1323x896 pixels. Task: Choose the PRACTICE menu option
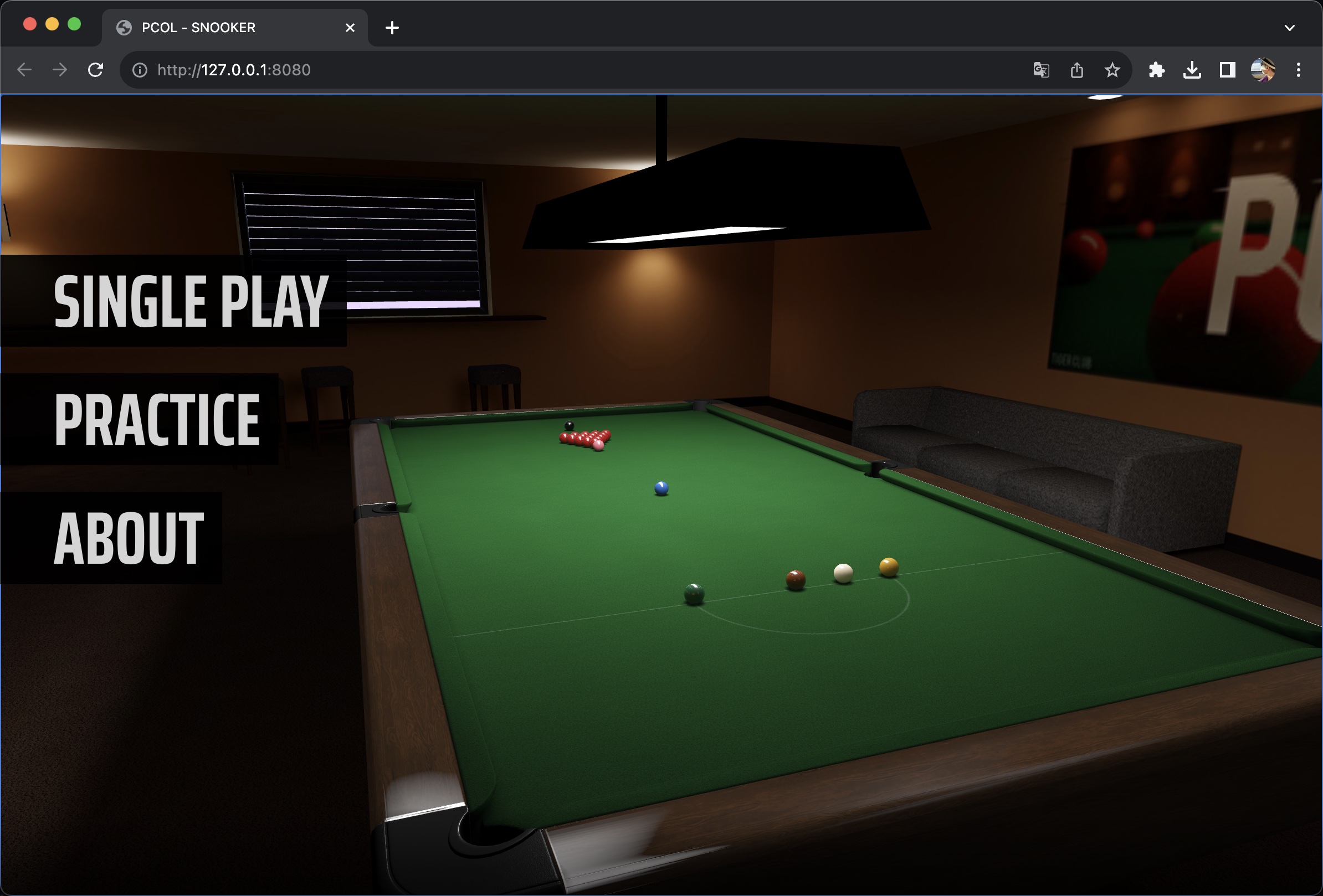click(x=157, y=420)
